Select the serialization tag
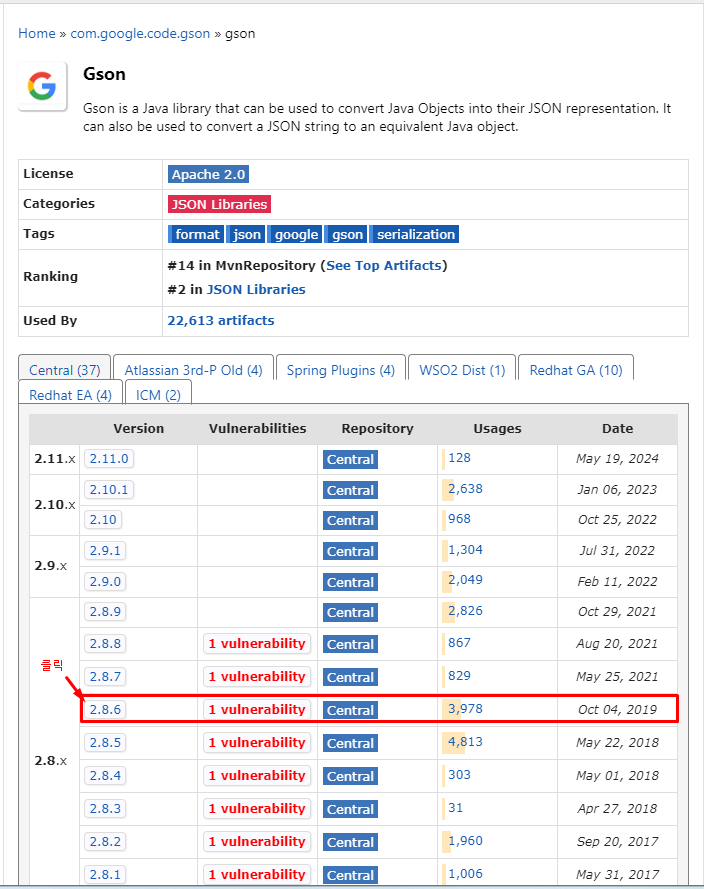This screenshot has width=704, height=889. click(x=415, y=234)
